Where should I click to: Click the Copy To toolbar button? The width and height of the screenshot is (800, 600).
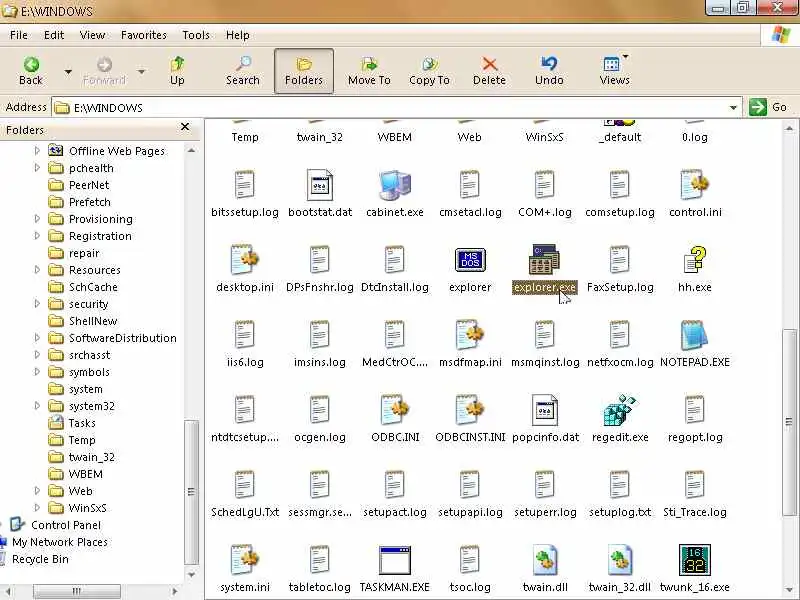(x=429, y=71)
